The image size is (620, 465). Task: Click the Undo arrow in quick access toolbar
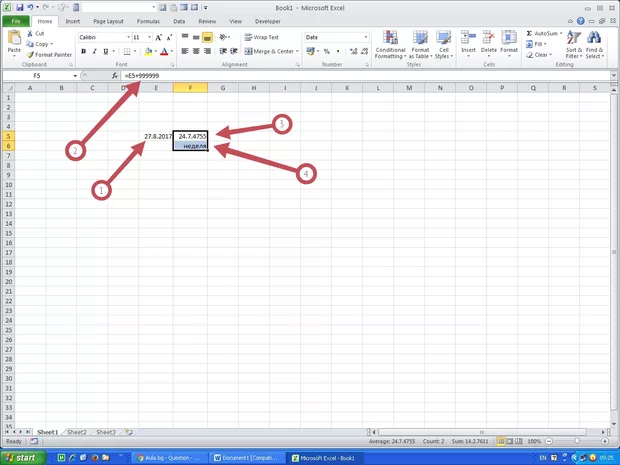[30, 8]
